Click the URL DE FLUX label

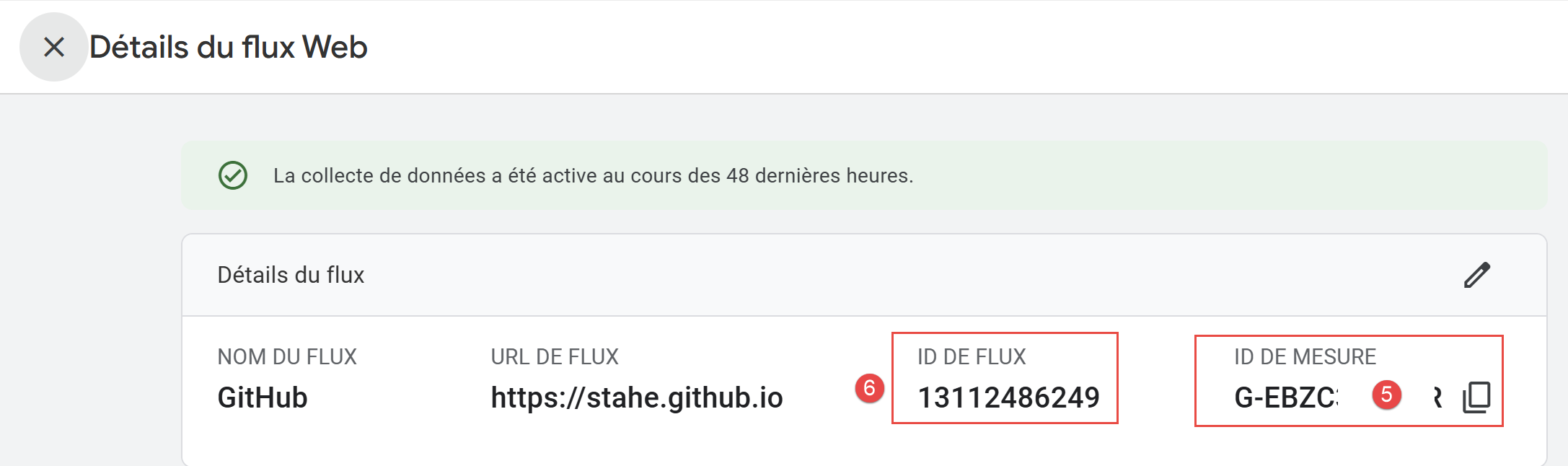click(554, 356)
